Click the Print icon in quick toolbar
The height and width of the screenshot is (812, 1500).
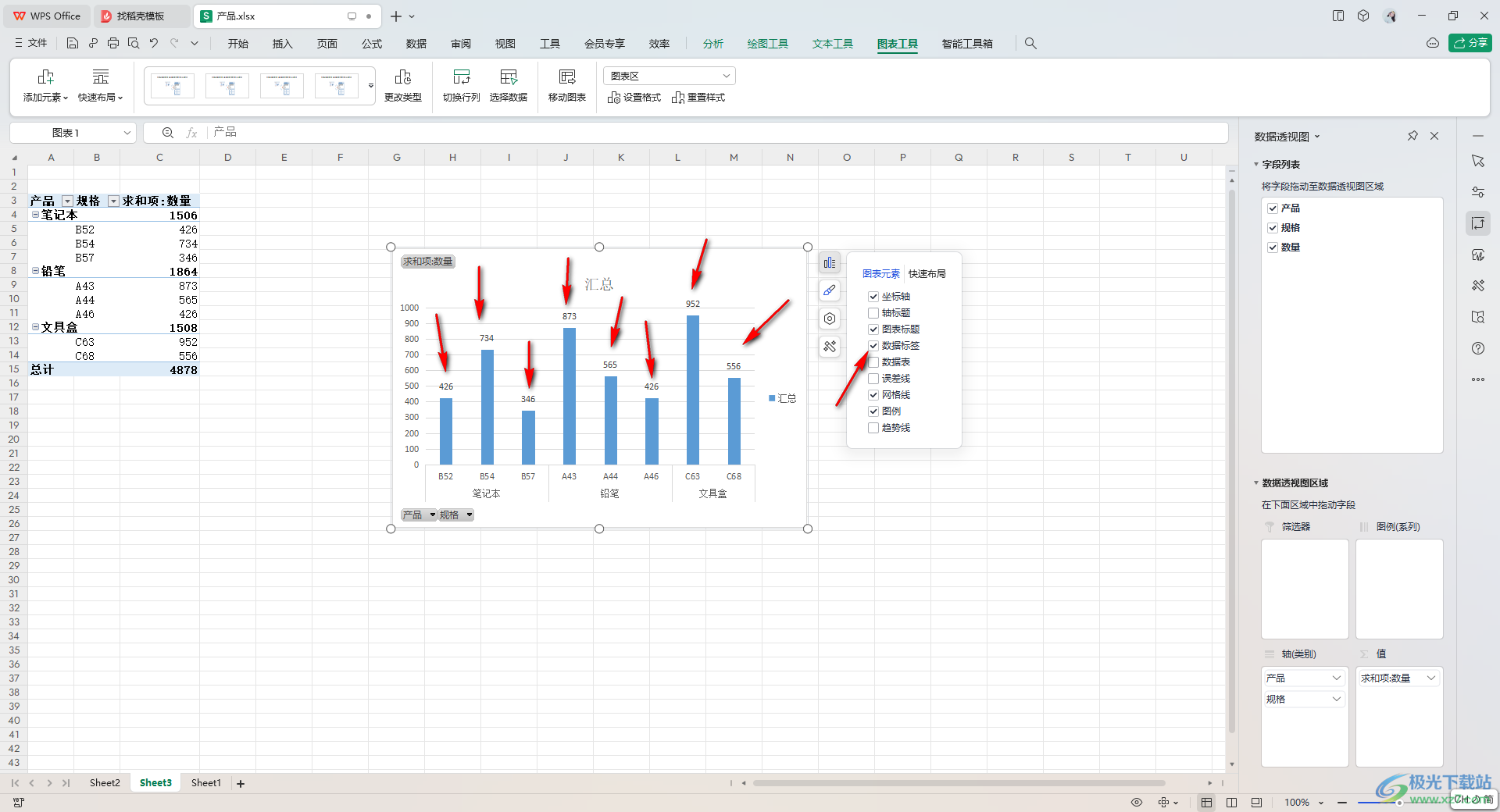[113, 44]
